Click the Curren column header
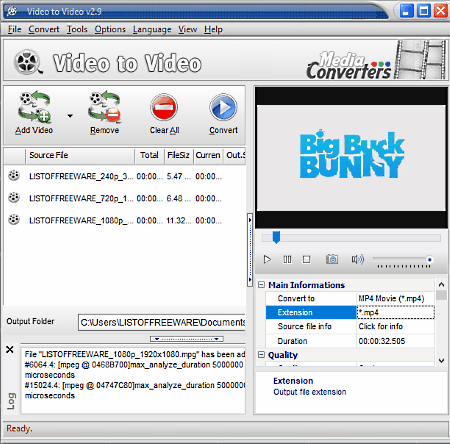This screenshot has height=444, width=450. (x=208, y=155)
